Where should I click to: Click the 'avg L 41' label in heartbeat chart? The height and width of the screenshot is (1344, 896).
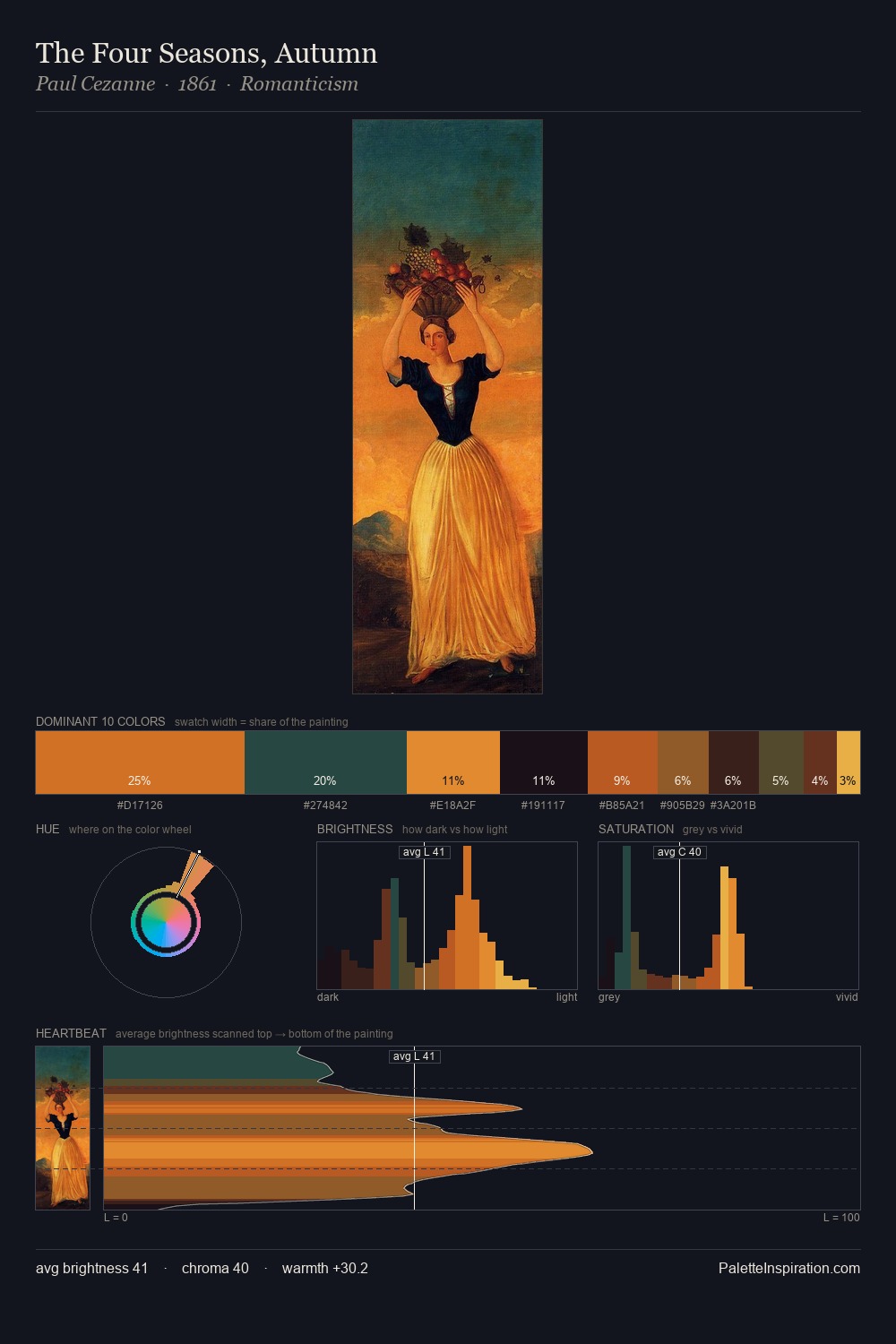(x=414, y=1056)
